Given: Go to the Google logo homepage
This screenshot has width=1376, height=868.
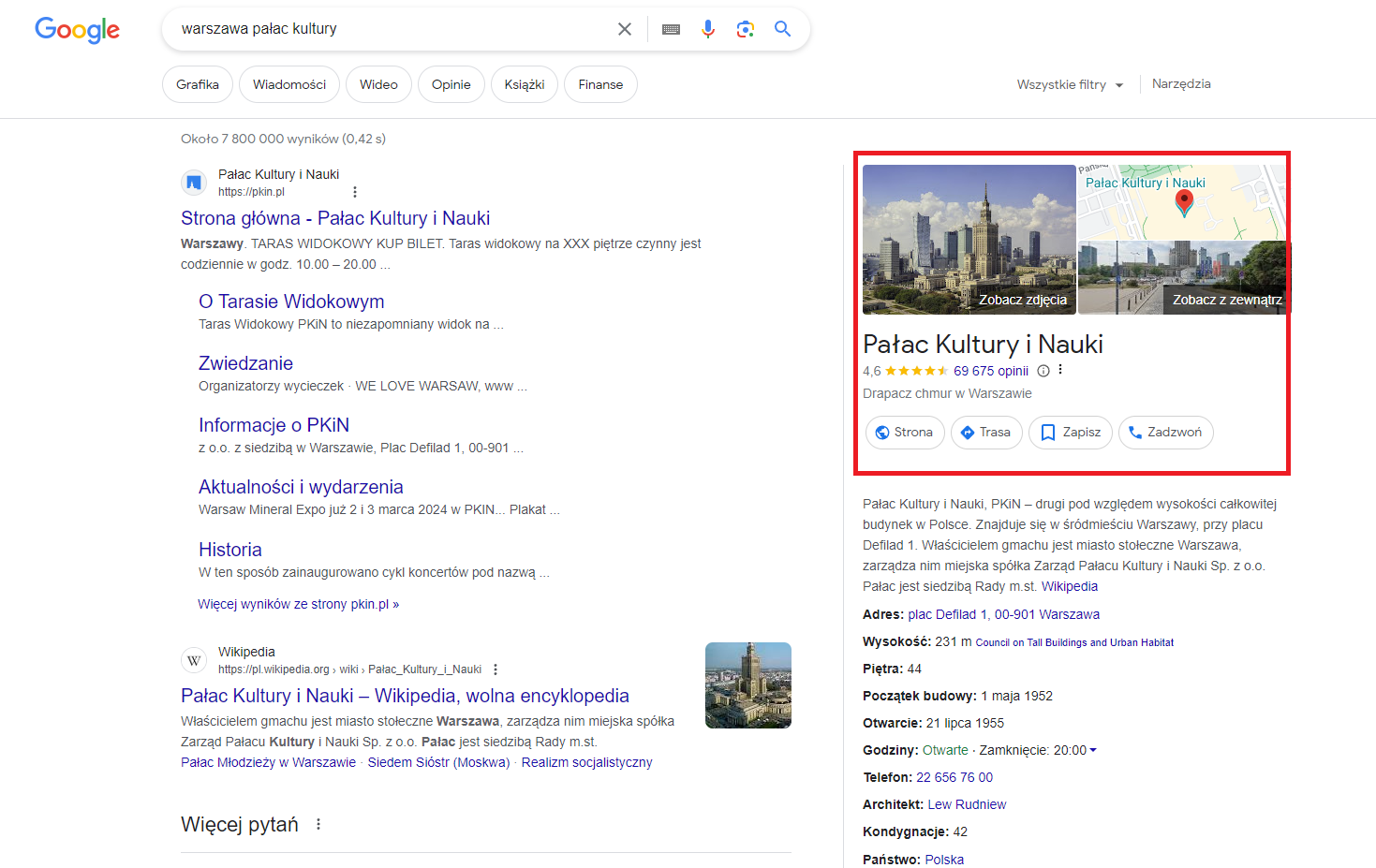Looking at the screenshot, I should pyautogui.click(x=77, y=30).
